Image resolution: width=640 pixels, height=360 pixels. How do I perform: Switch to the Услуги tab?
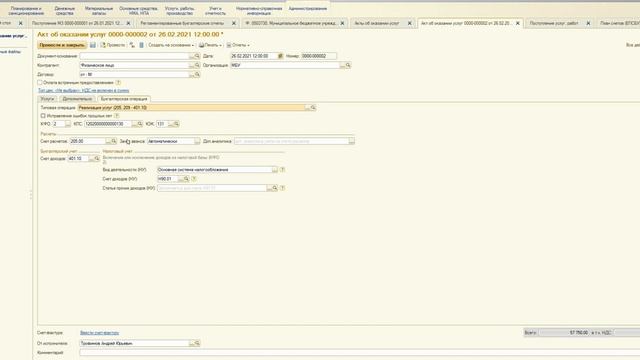pos(47,99)
